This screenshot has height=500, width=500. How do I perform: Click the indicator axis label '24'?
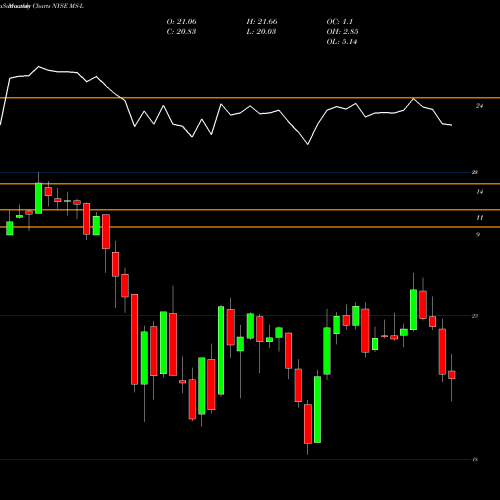479,106
